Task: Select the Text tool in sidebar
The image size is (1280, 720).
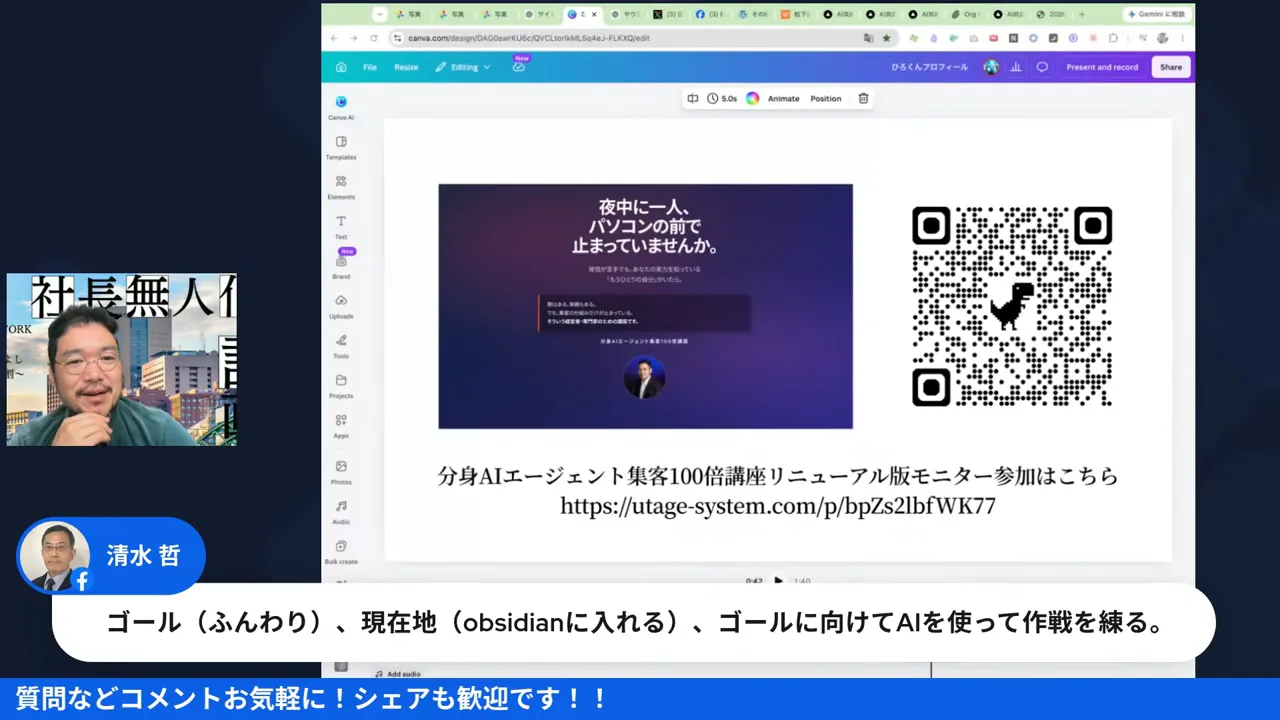Action: (x=341, y=227)
